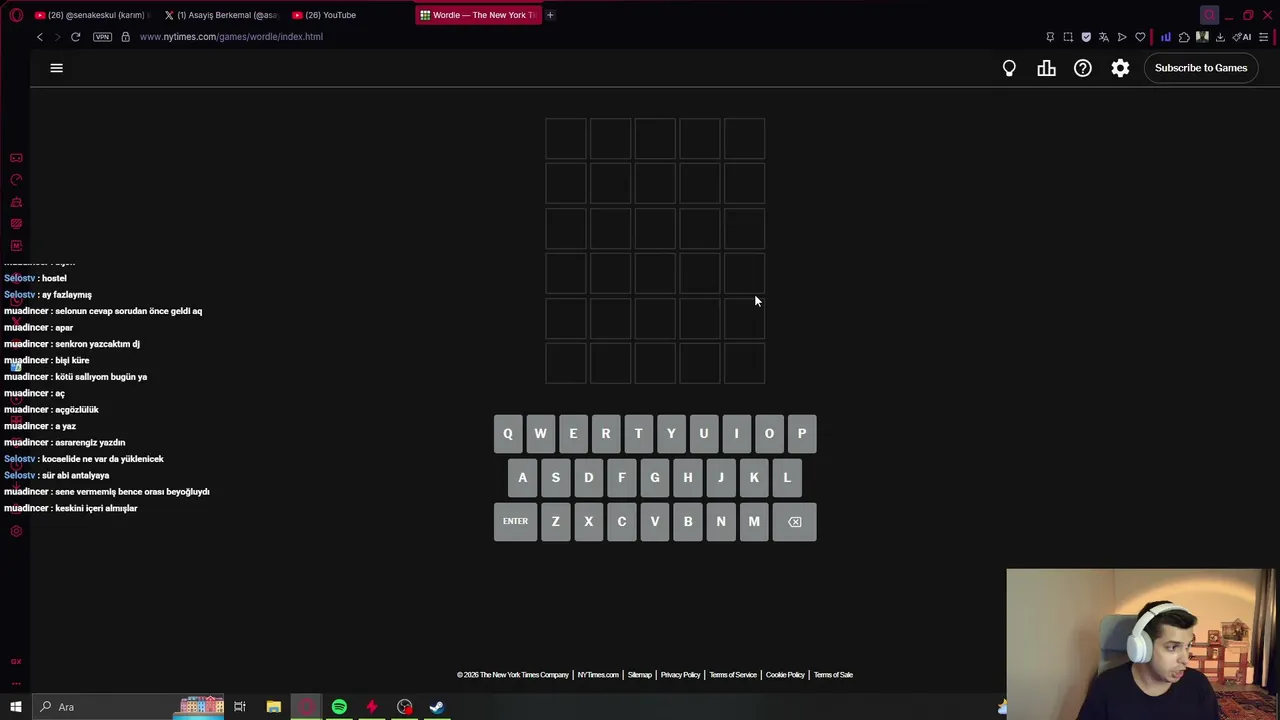Open the tab search magnifier
The image size is (1280, 720).
1209,15
